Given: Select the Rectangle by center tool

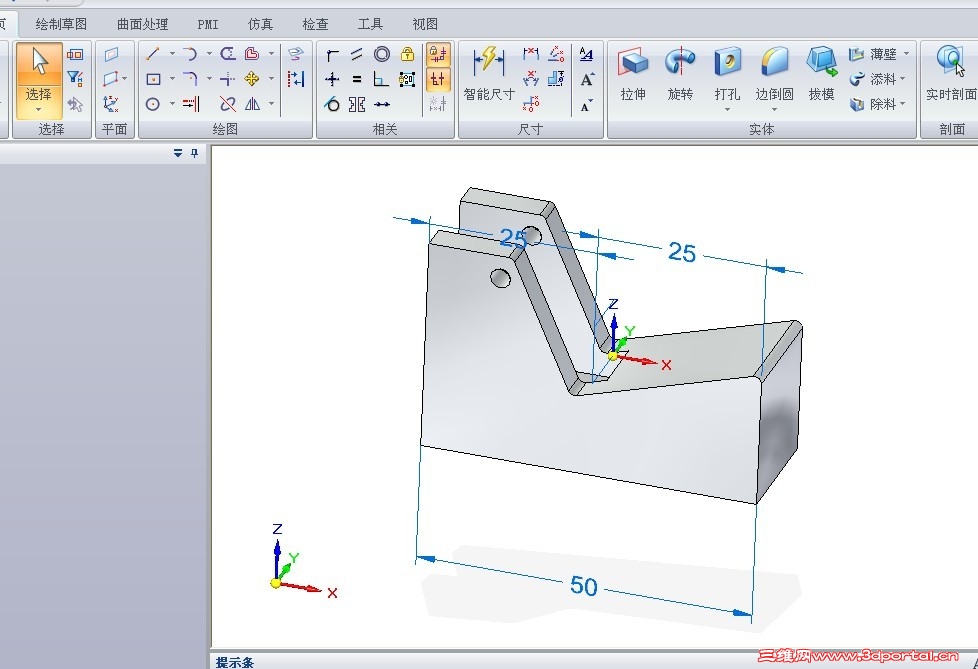Looking at the screenshot, I should (x=153, y=79).
